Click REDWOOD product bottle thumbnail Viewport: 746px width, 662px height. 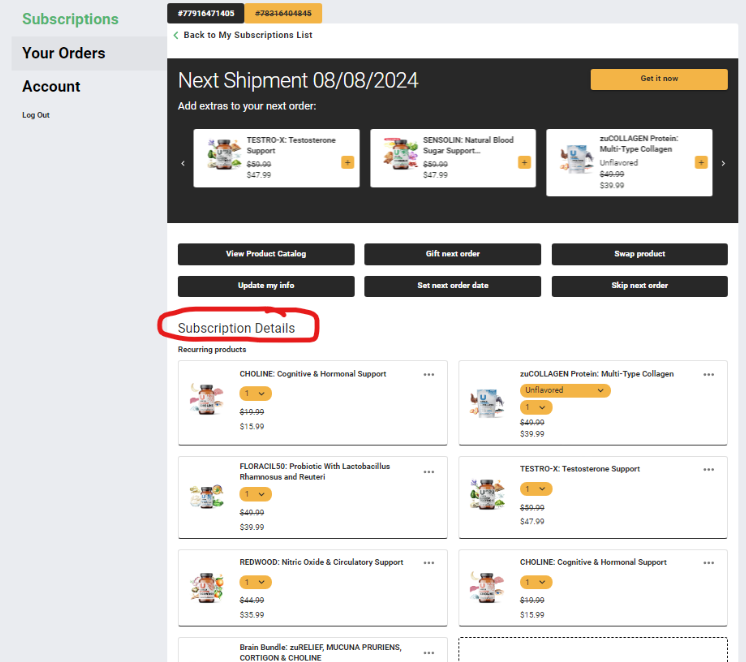[206, 588]
